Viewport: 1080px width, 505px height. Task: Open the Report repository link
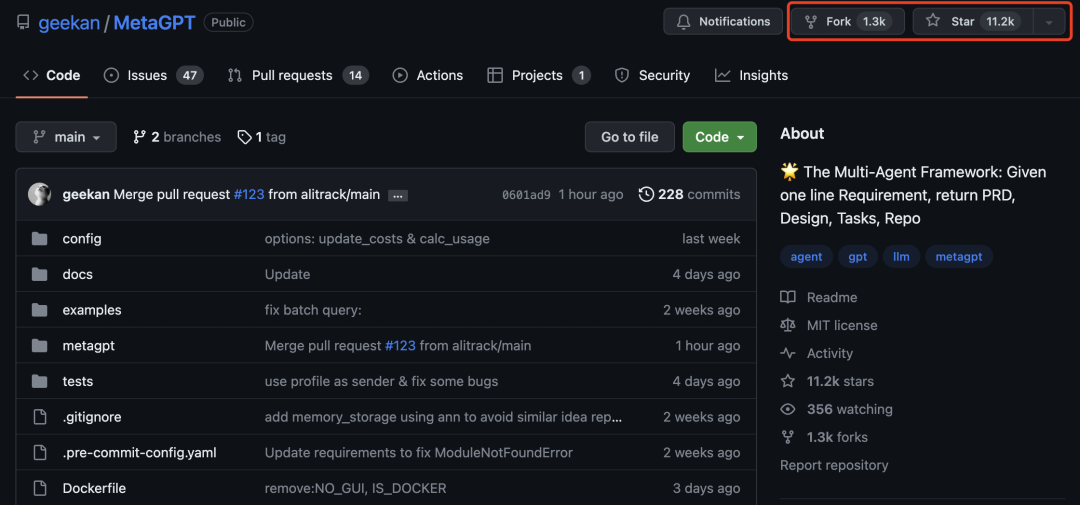click(x=834, y=465)
